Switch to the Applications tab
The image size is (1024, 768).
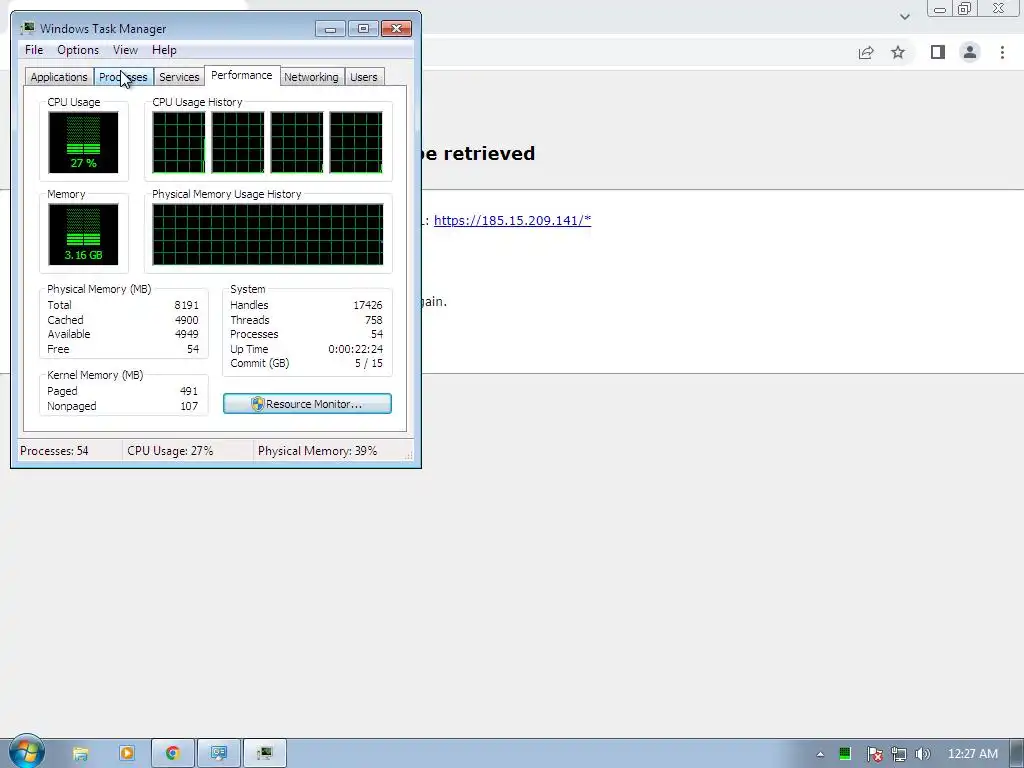point(59,77)
